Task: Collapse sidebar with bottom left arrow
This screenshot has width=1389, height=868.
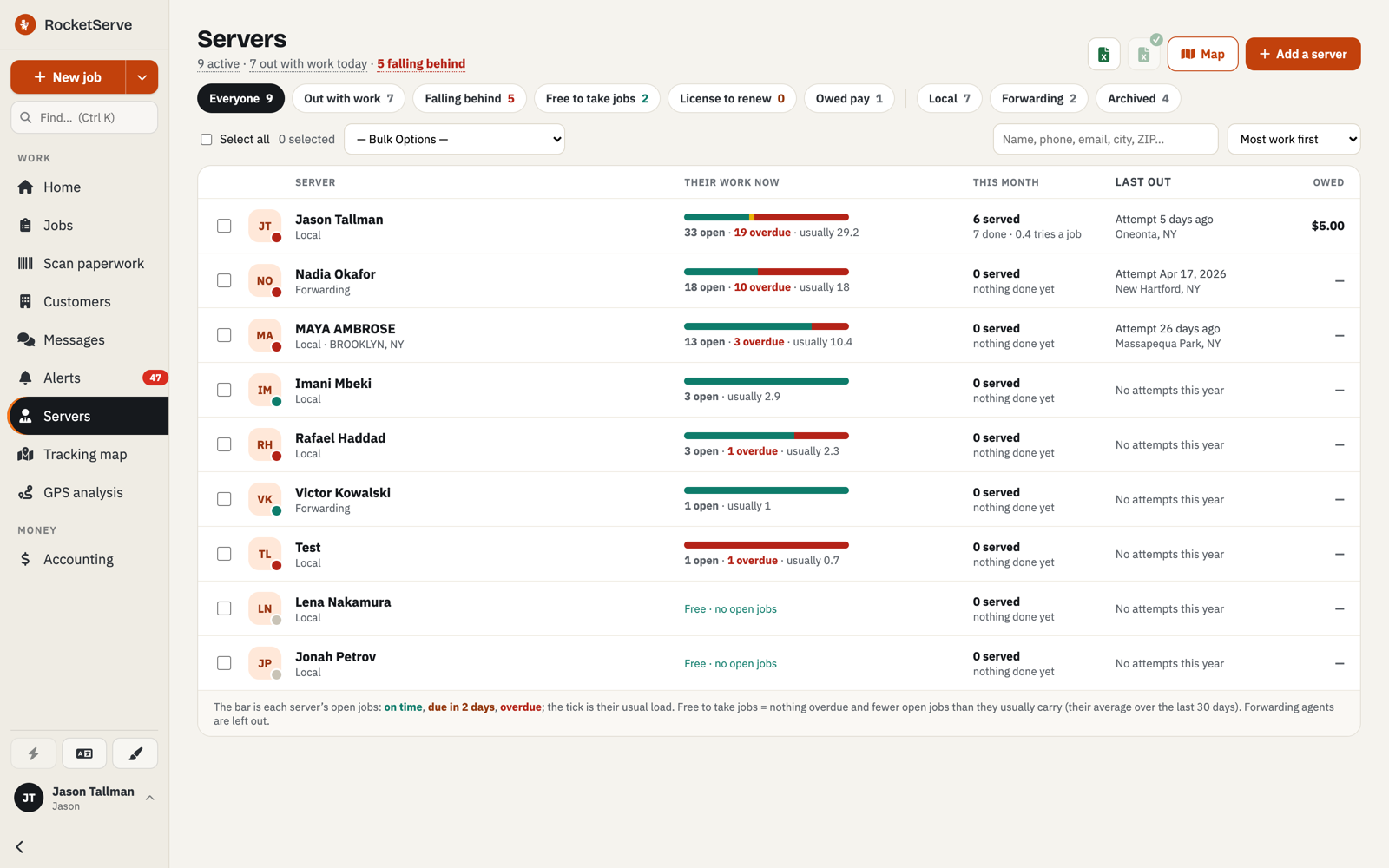Action: 19,846
